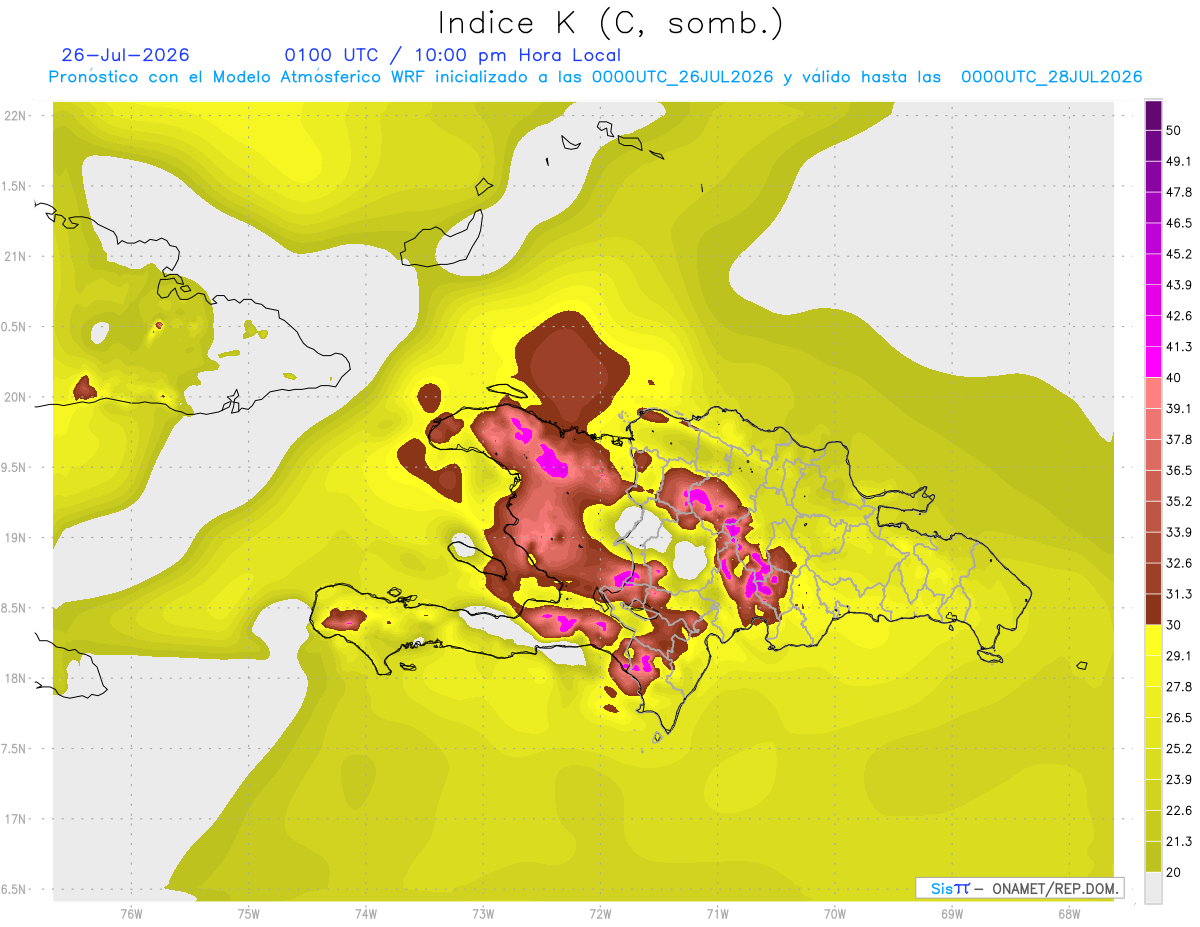Click the legend value "32.6"
This screenshot has height=927, width=1200.
(x=1179, y=563)
